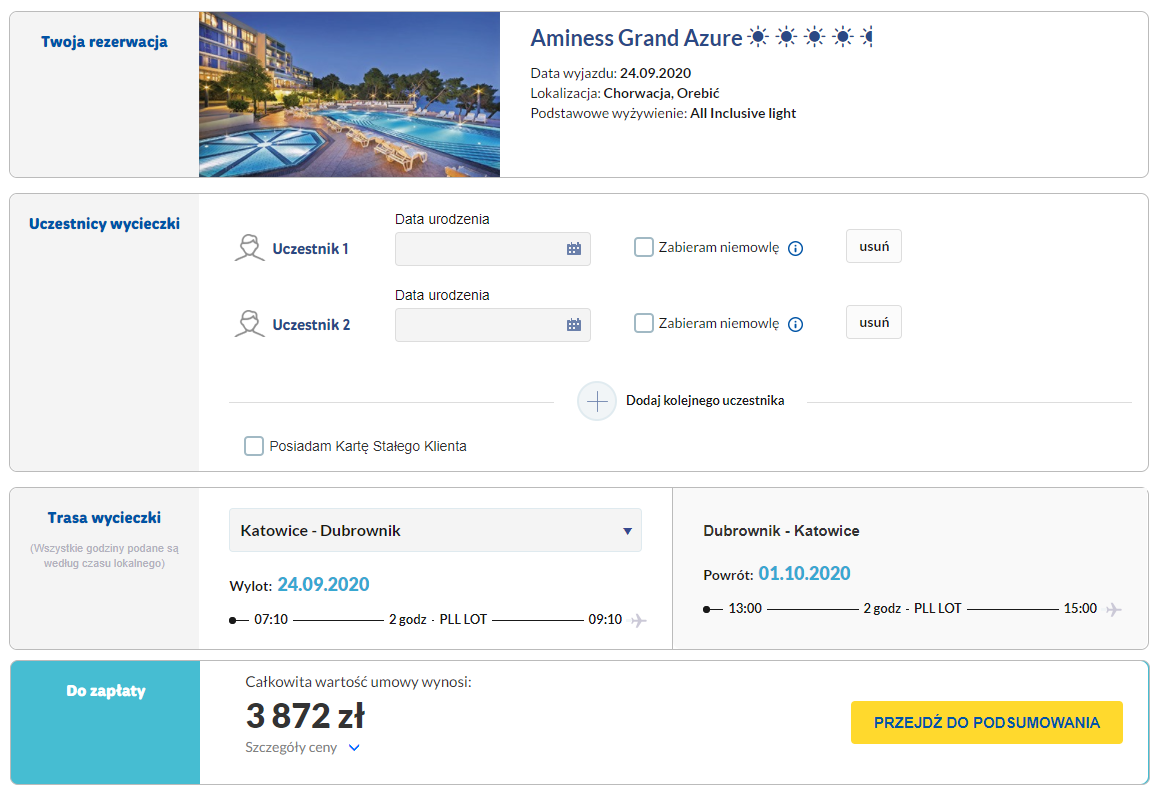Viewport: 1158px width, 791px height.
Task: Click Przejdź do podsumowania button
Action: [x=987, y=722]
